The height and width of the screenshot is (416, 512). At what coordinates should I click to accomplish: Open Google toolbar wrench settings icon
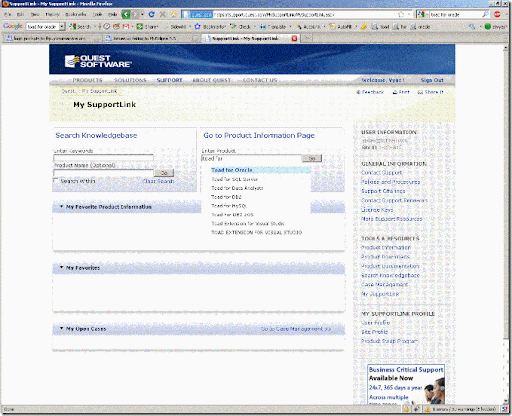[x=472, y=26]
